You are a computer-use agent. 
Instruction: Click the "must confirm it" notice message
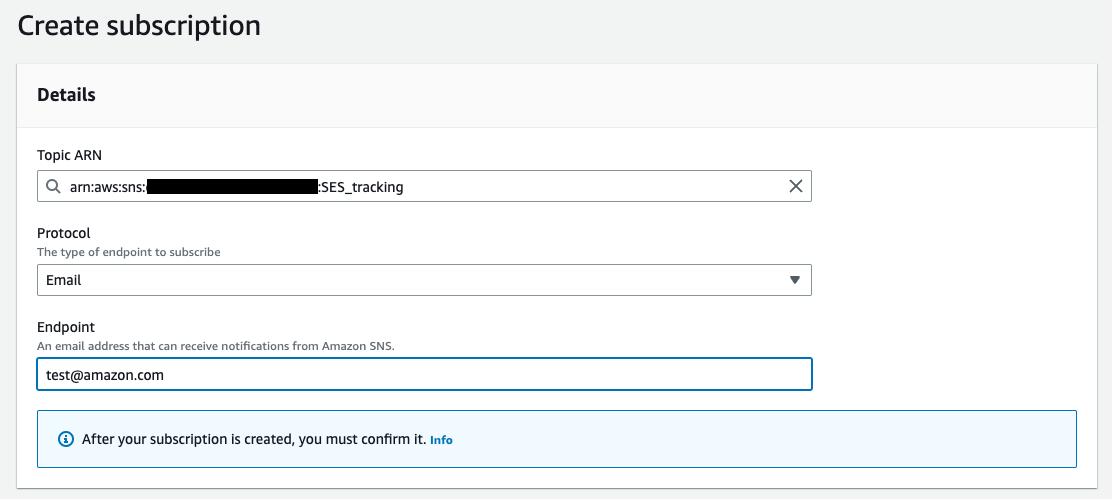[254, 439]
